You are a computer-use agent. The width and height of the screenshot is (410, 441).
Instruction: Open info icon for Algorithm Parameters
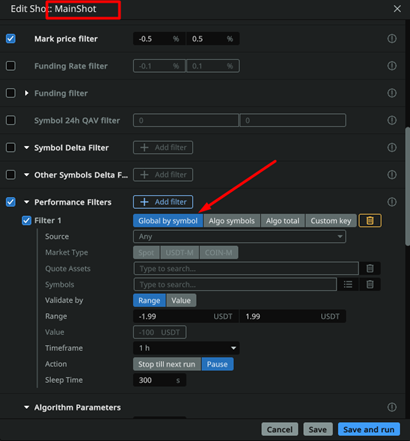point(392,407)
